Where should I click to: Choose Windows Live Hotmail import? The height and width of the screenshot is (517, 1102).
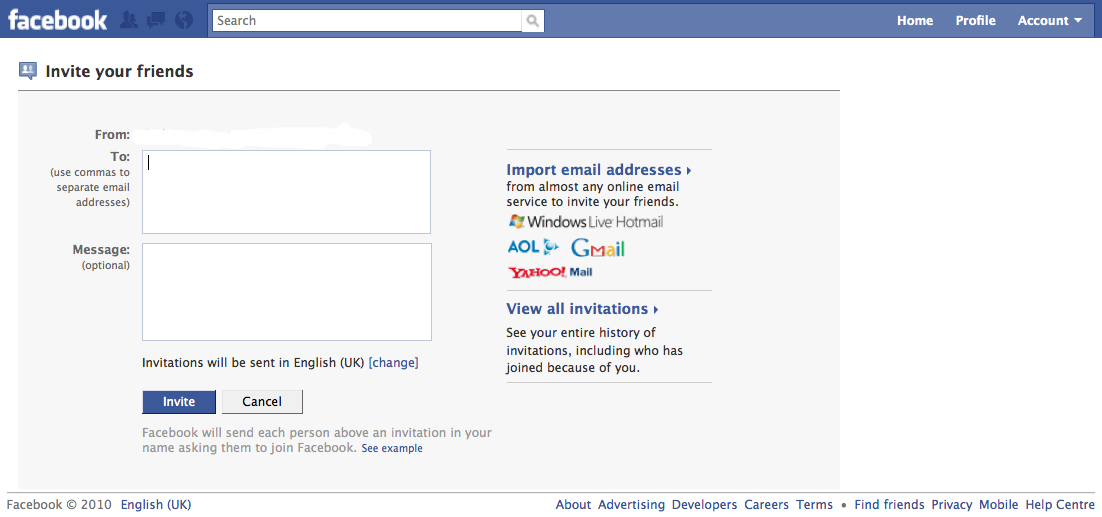pos(585,222)
